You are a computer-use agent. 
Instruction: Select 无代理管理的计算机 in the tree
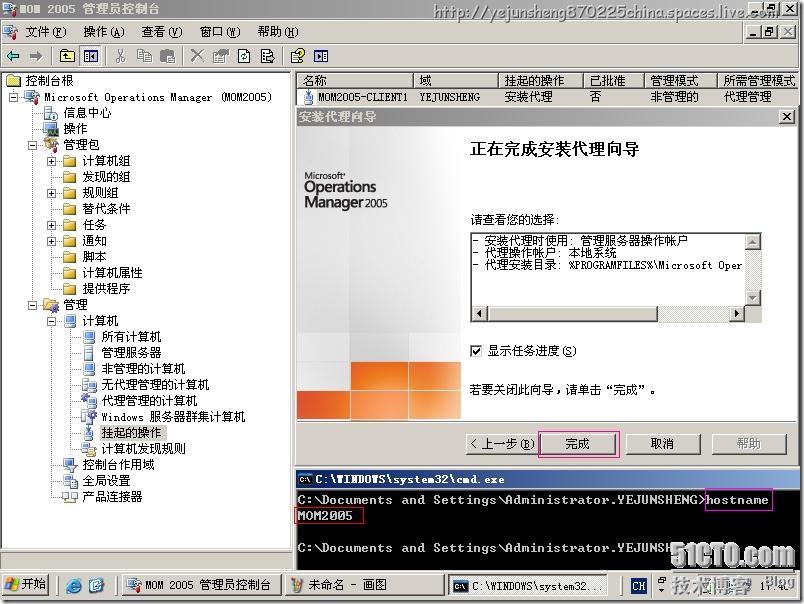point(155,385)
